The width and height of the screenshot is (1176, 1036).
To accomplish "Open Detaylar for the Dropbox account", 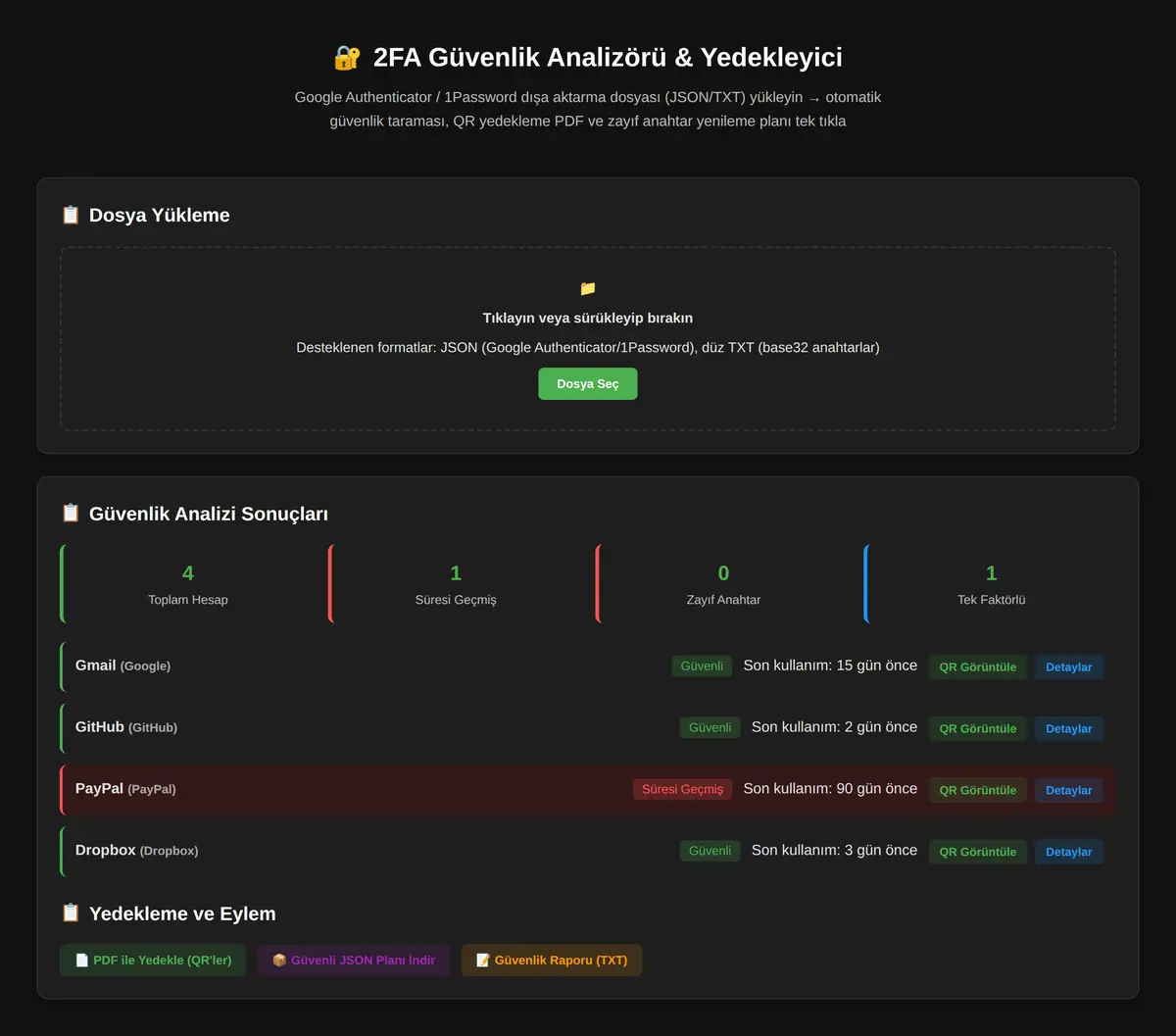I will (1069, 852).
